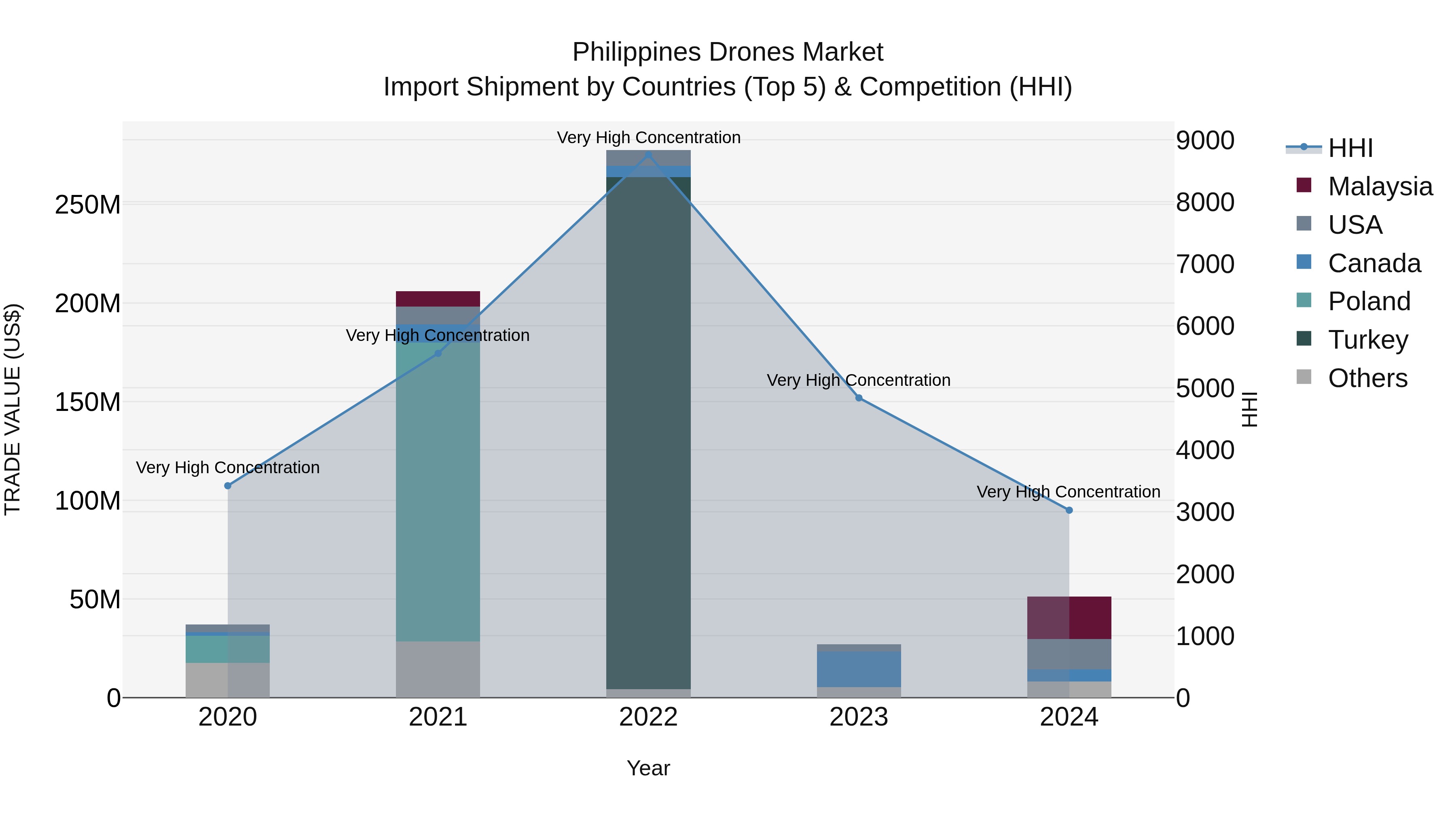Select the 2024 HHI data point
1456x819 pixels.
pyautogui.click(x=1069, y=510)
